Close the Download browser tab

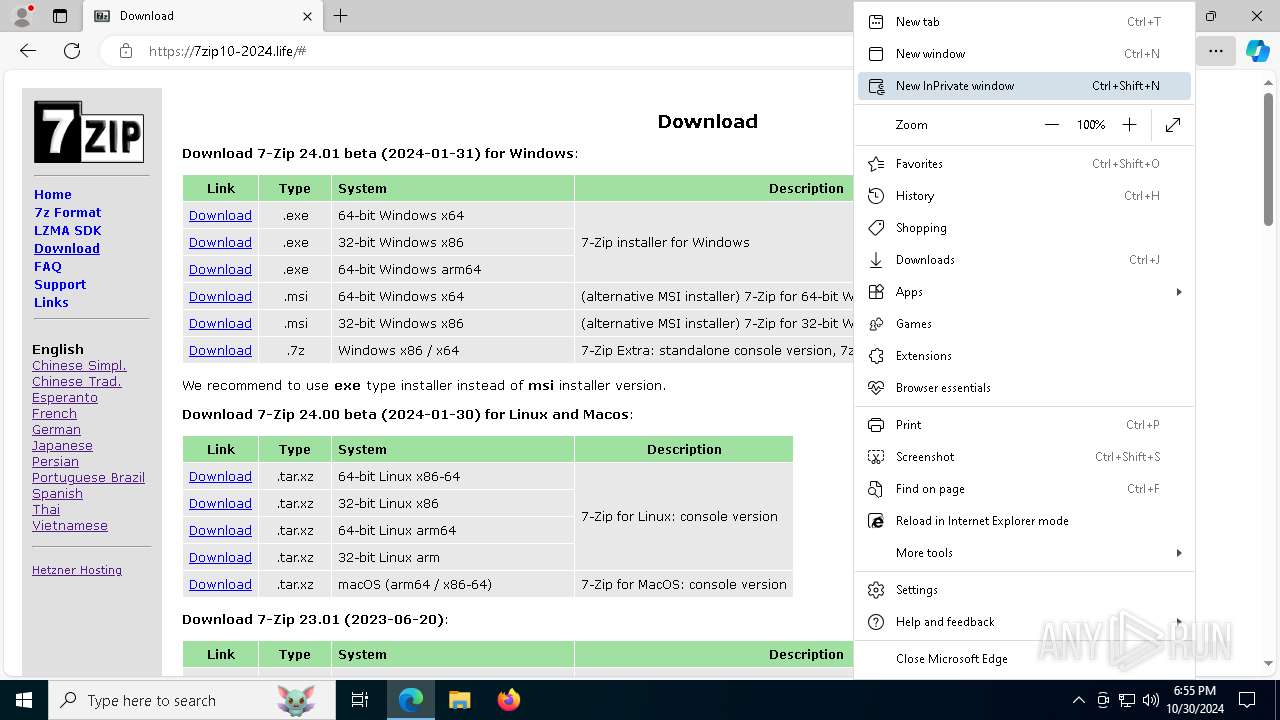307,16
